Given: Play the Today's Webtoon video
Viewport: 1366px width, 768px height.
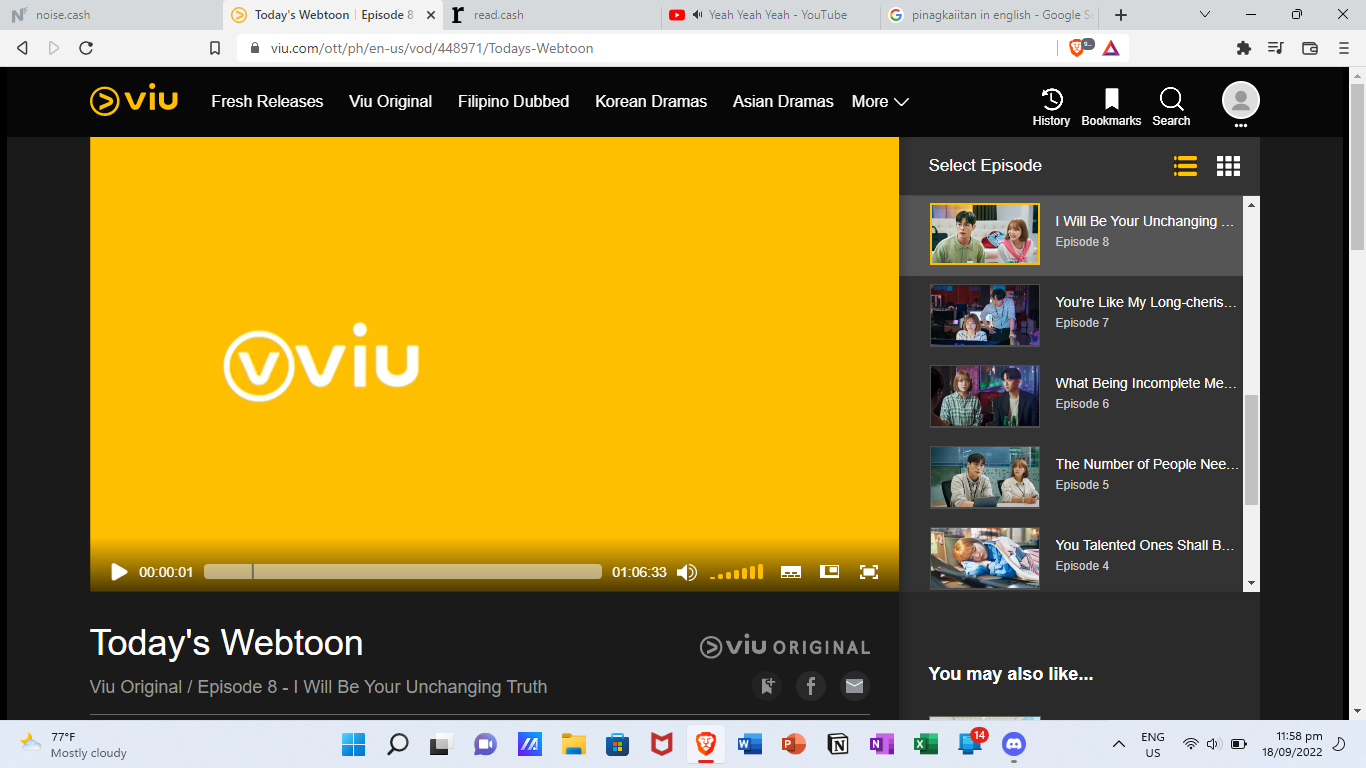Looking at the screenshot, I should pyautogui.click(x=119, y=572).
